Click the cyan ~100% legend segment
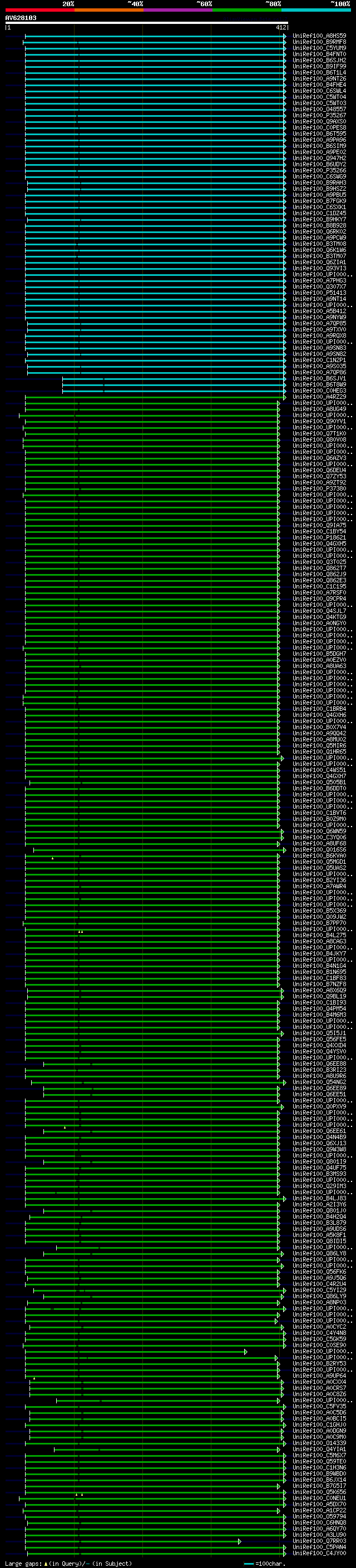The height and width of the screenshot is (1568, 356). (316, 10)
